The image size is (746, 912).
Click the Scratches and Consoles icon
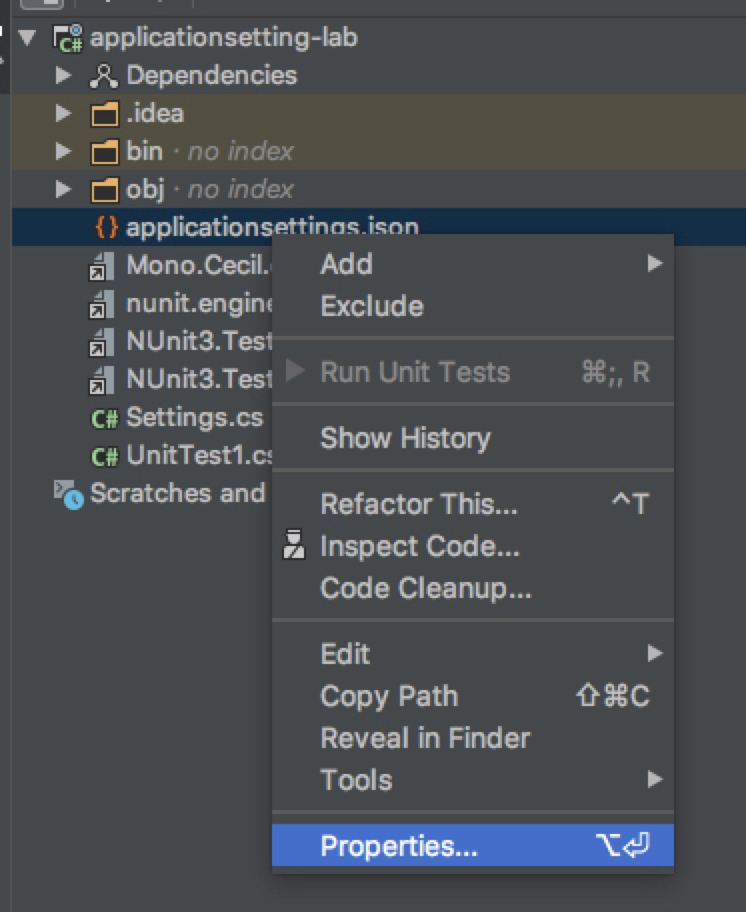[x=69, y=494]
